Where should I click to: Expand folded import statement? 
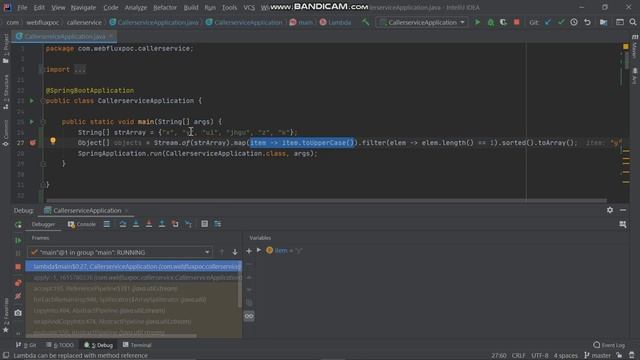pos(80,69)
